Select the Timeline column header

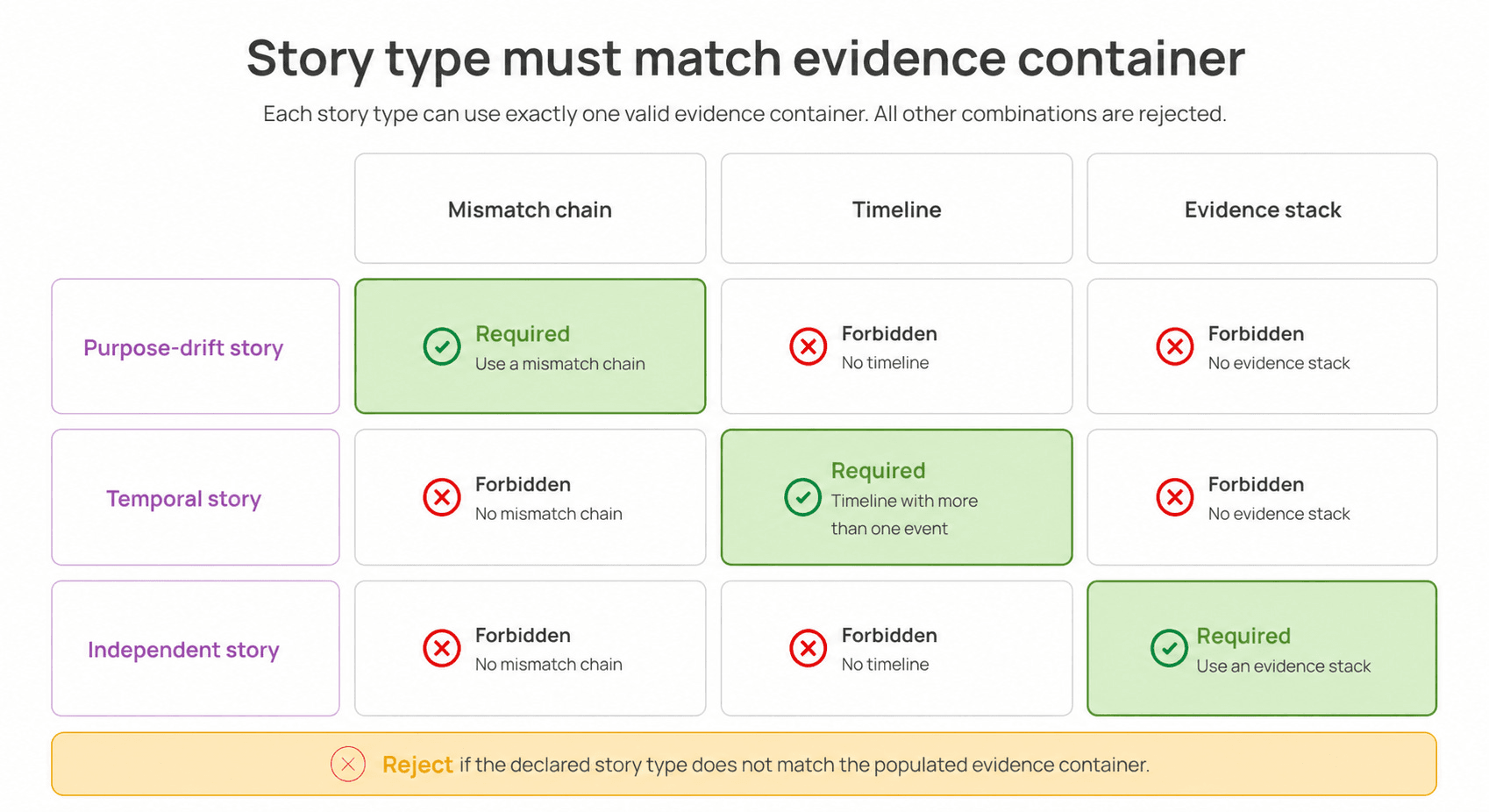pyautogui.click(x=896, y=209)
